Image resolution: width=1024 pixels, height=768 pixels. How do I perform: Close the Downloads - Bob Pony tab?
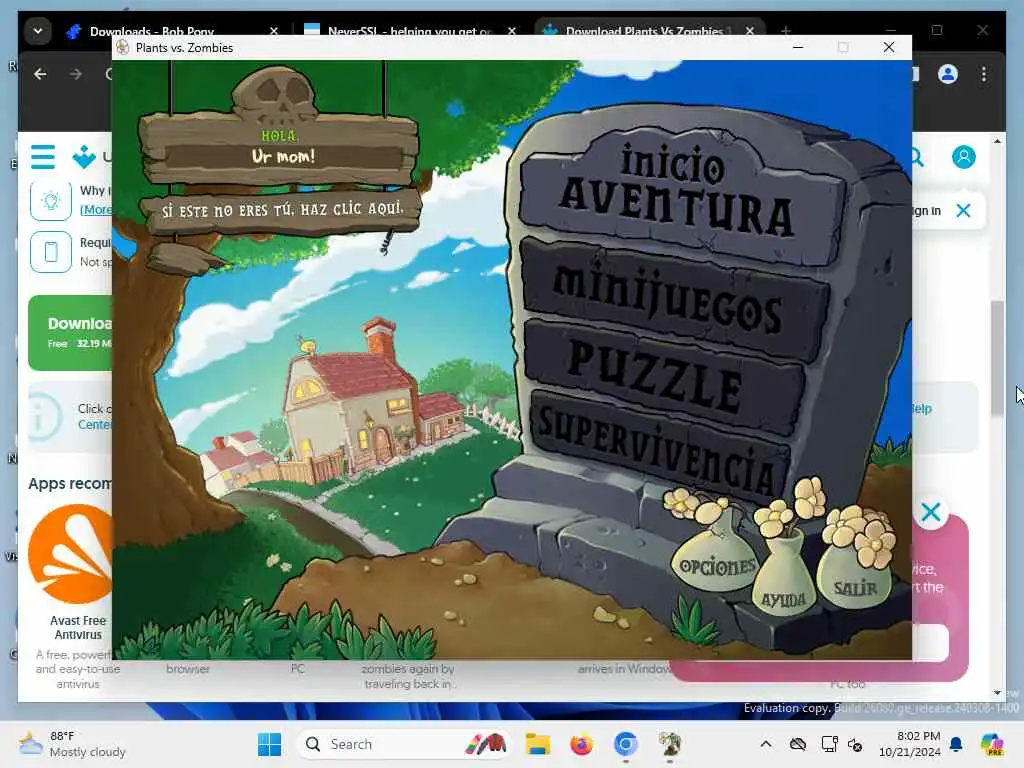[274, 31]
